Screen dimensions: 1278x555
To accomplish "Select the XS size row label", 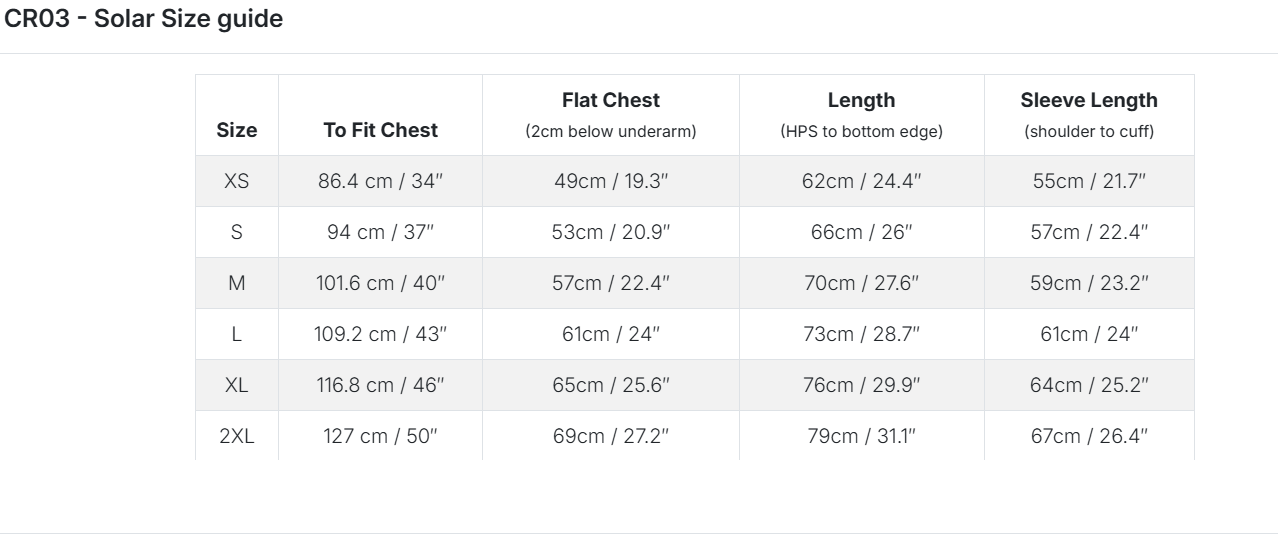I will 237,181.
